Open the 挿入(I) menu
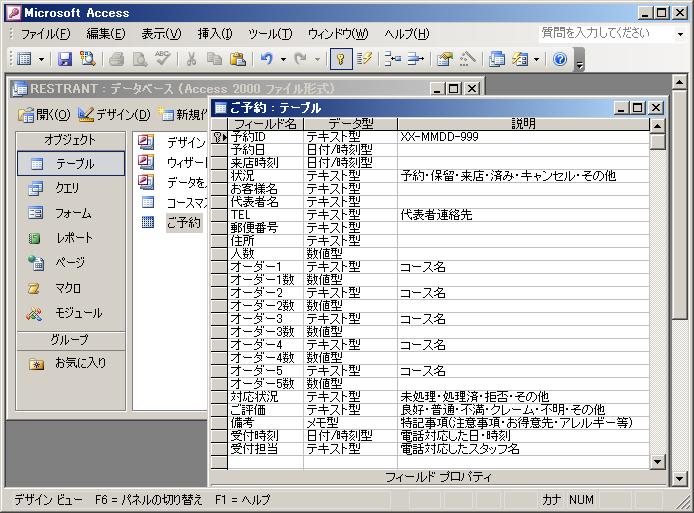The image size is (694, 513). pyautogui.click(x=215, y=34)
